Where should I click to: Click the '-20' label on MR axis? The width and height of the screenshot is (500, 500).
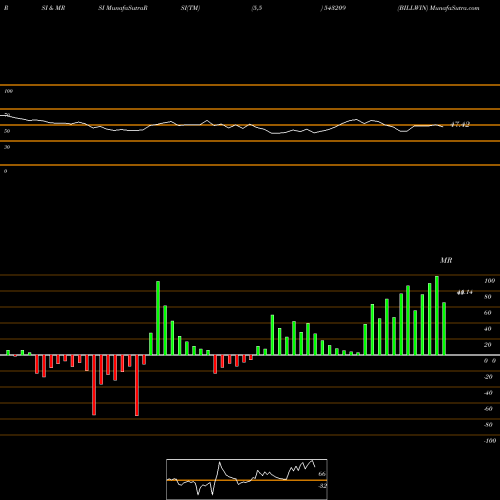pos(488,377)
